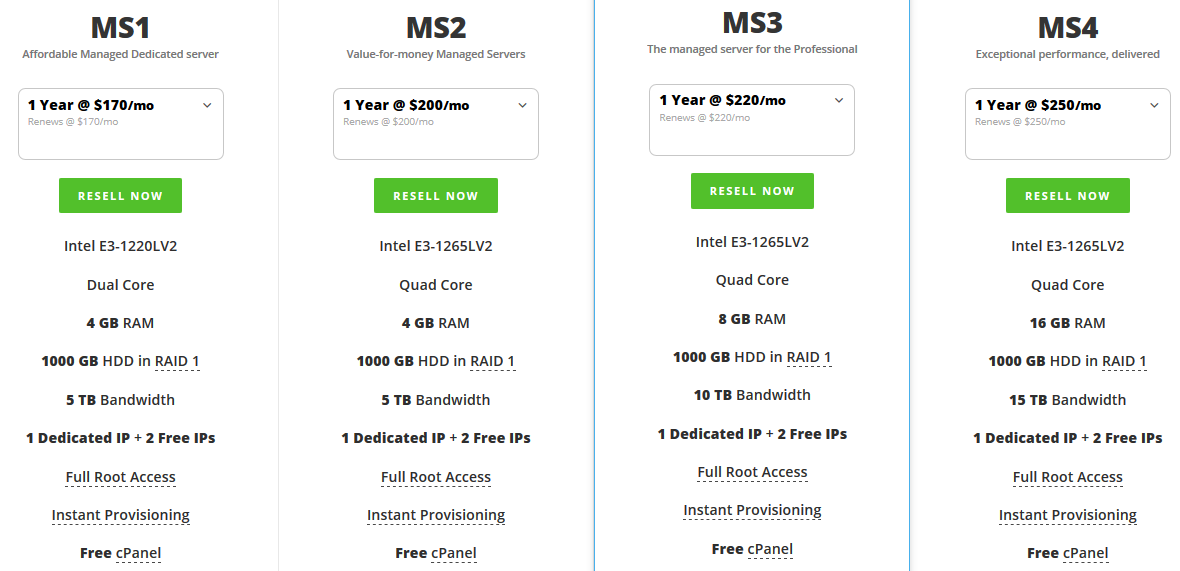Image resolution: width=1180 pixels, height=571 pixels.
Task: Click Instant Provisioning in MS4 column
Action: tap(1067, 515)
